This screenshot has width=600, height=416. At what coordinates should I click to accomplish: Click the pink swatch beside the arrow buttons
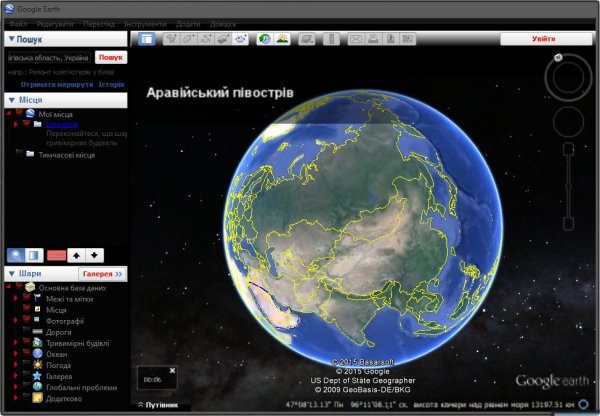(56, 255)
